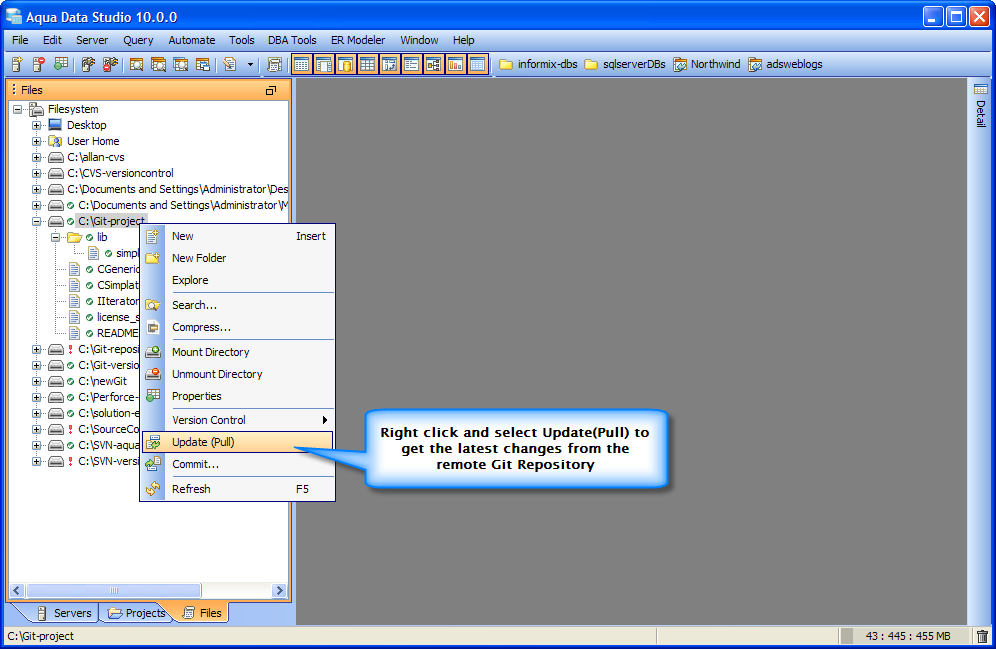Collapse the C:\Git-project node
This screenshot has height=649, width=996.
pyautogui.click(x=37, y=221)
